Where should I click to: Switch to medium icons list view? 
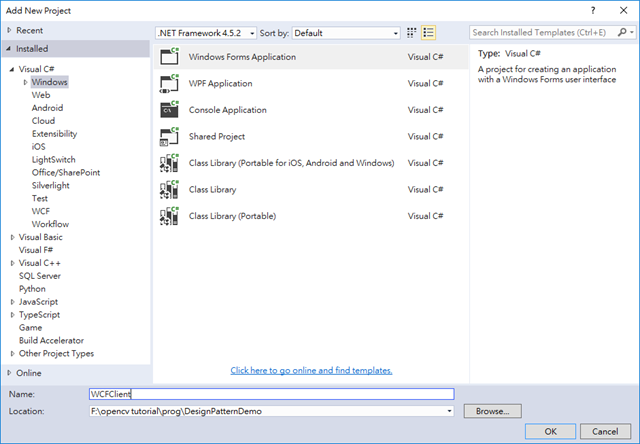pos(428,33)
